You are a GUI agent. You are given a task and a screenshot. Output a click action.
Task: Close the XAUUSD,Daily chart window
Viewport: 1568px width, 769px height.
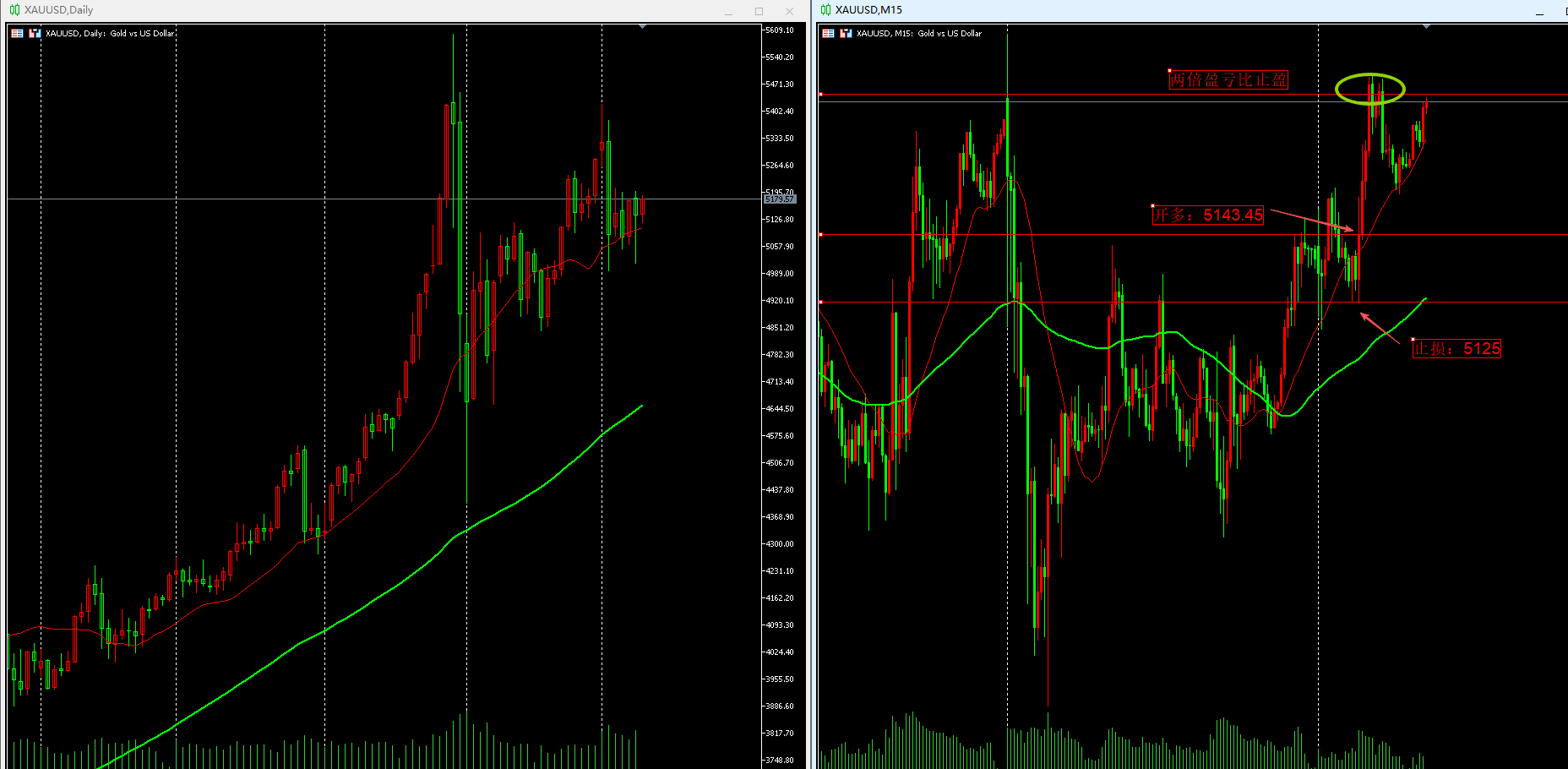click(x=789, y=11)
